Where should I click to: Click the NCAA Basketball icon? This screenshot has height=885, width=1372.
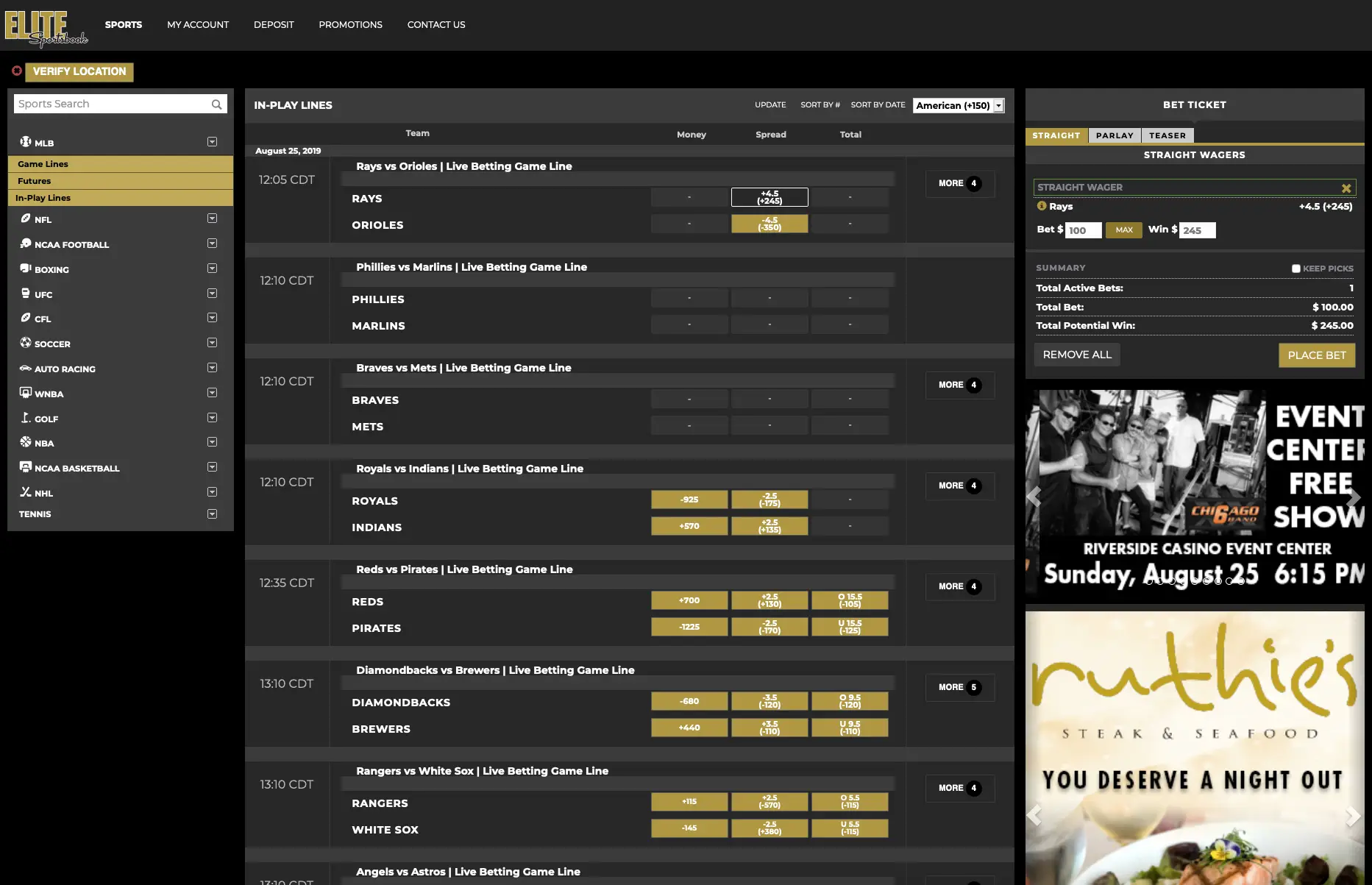tap(26, 467)
